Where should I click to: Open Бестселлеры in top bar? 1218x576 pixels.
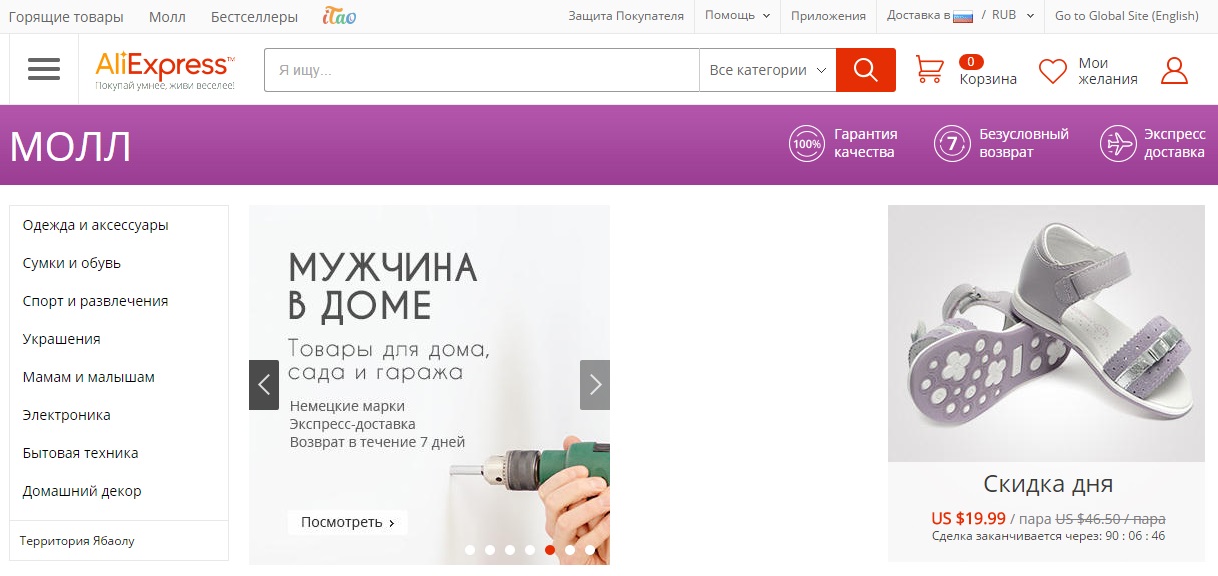254,17
